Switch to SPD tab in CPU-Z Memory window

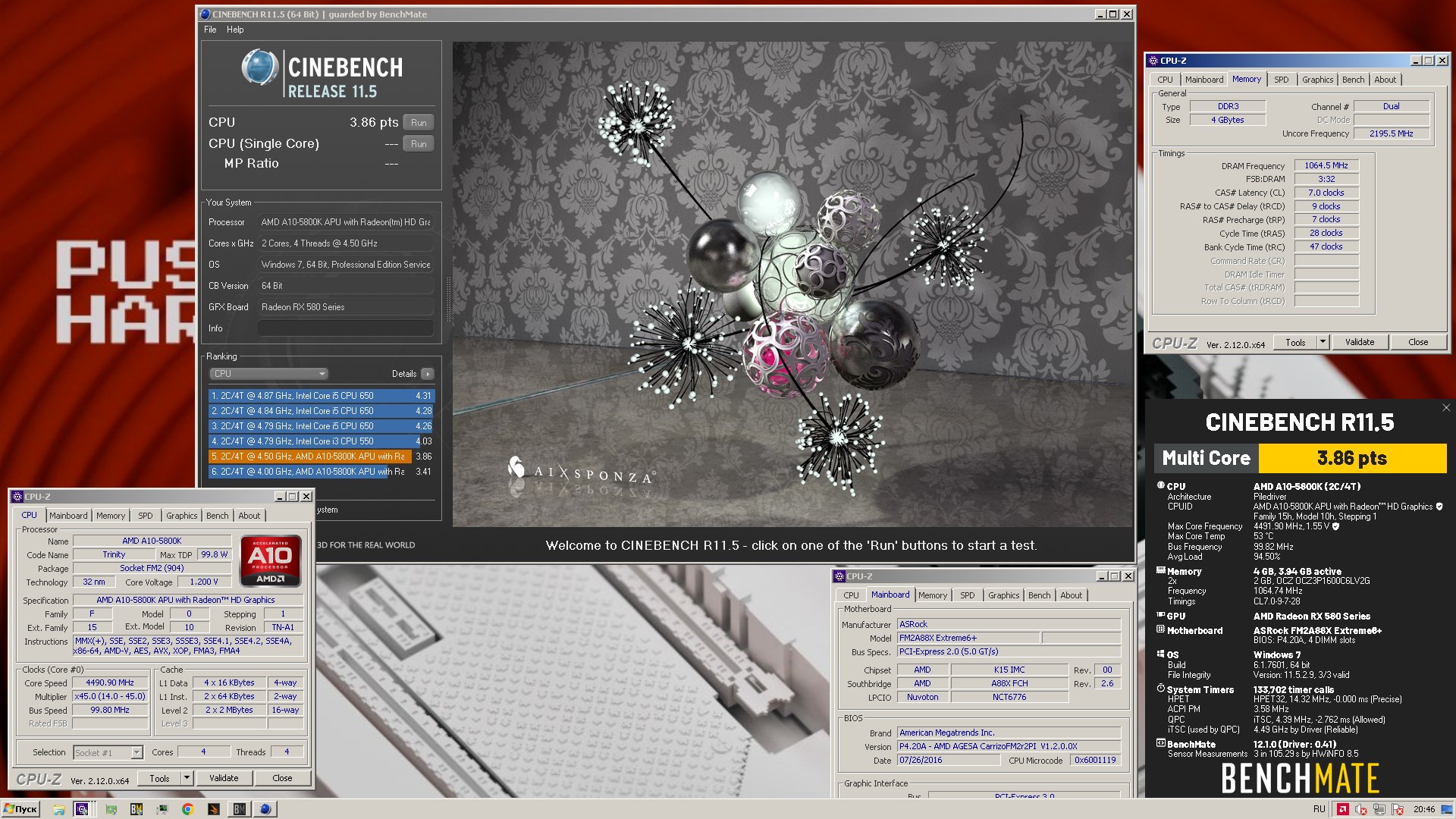1282,80
